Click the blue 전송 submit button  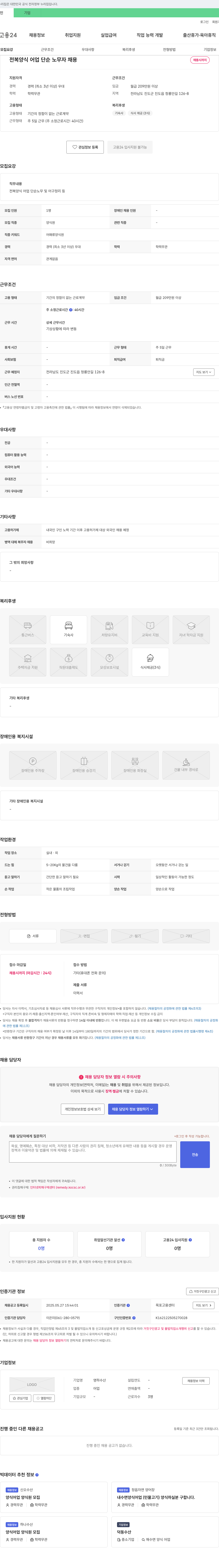click(195, 1155)
